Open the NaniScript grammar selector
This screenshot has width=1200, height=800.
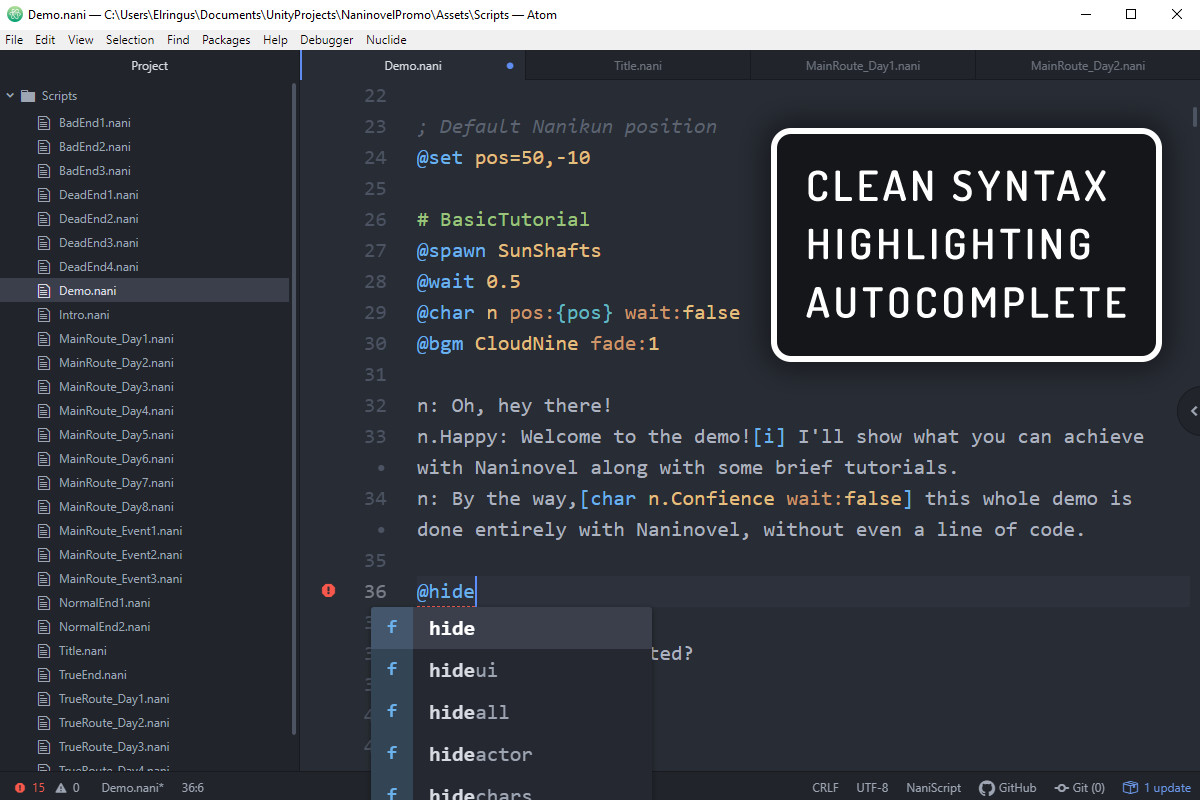[x=933, y=788]
